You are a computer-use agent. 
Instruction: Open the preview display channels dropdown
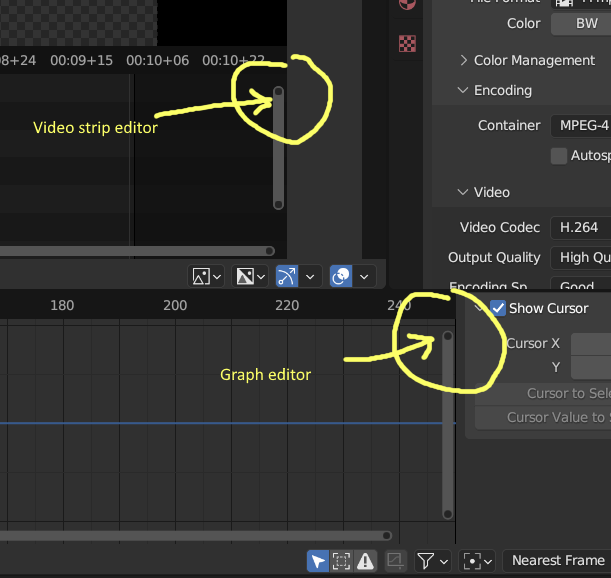pos(206,277)
